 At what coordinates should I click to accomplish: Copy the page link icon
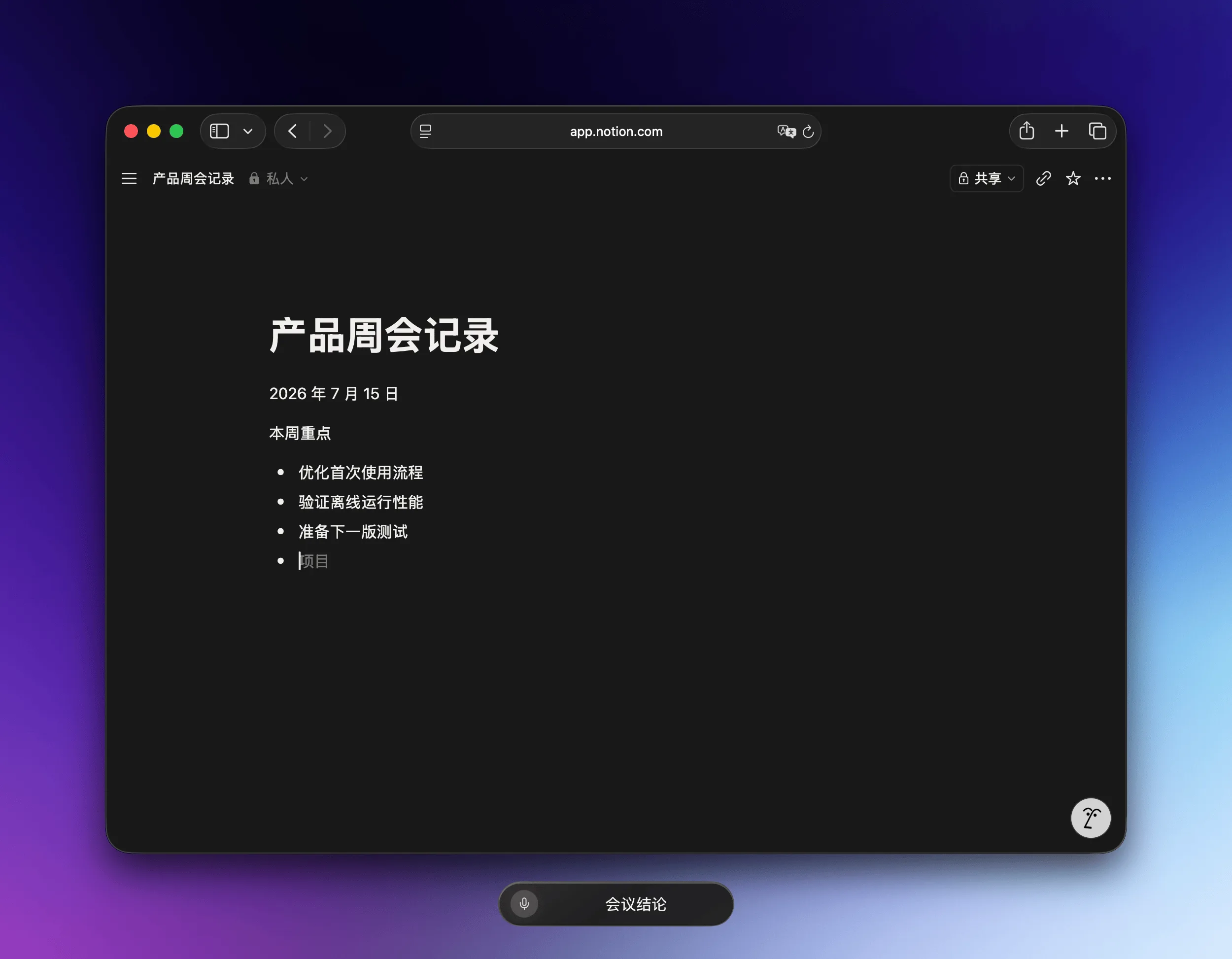click(x=1044, y=179)
